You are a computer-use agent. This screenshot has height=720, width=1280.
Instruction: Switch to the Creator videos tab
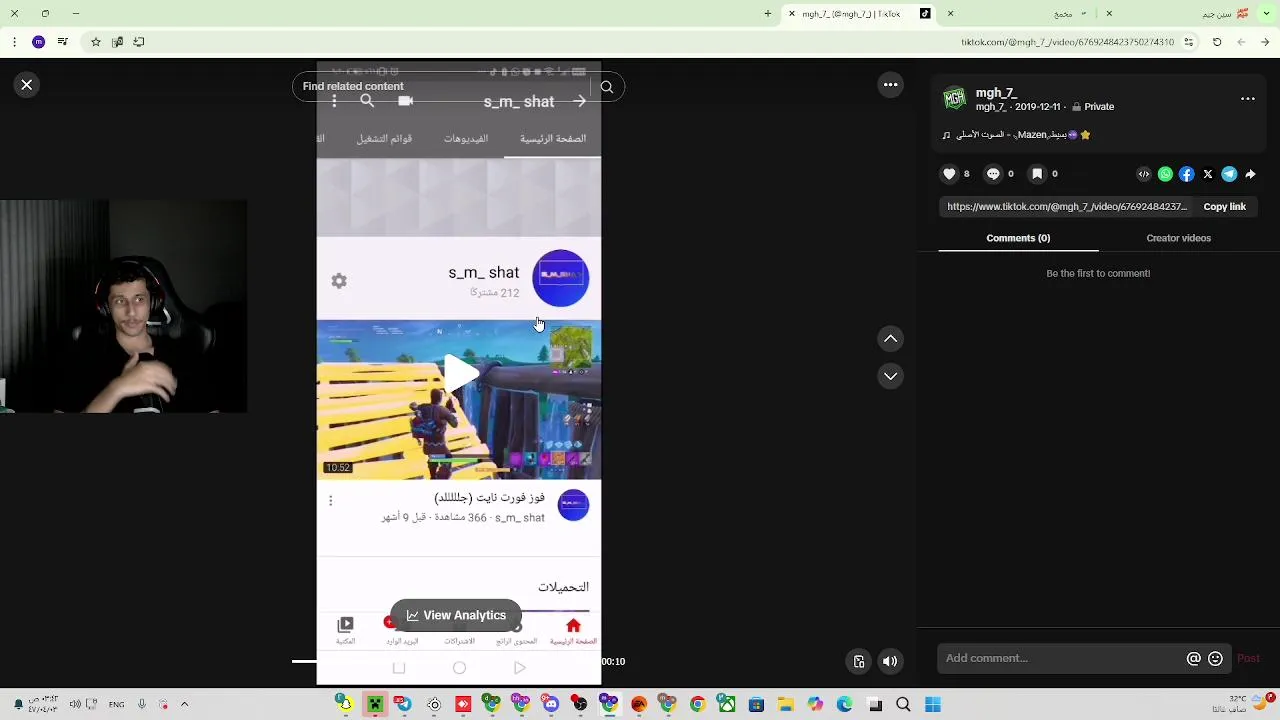click(x=1178, y=238)
